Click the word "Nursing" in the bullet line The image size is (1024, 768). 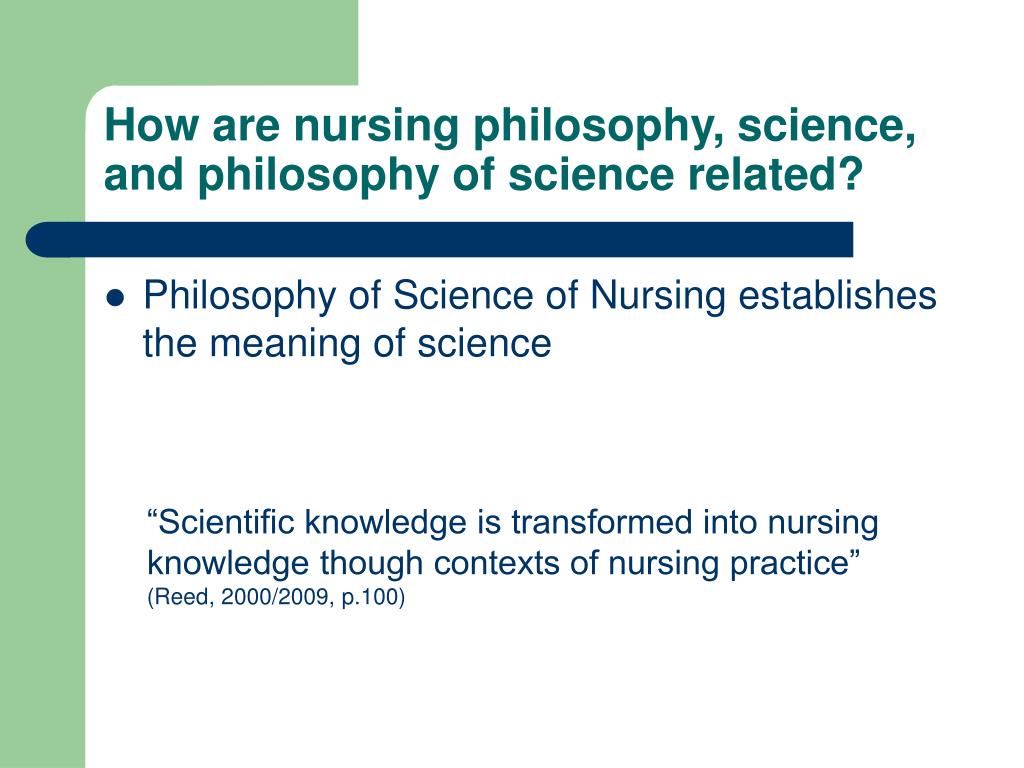658,297
